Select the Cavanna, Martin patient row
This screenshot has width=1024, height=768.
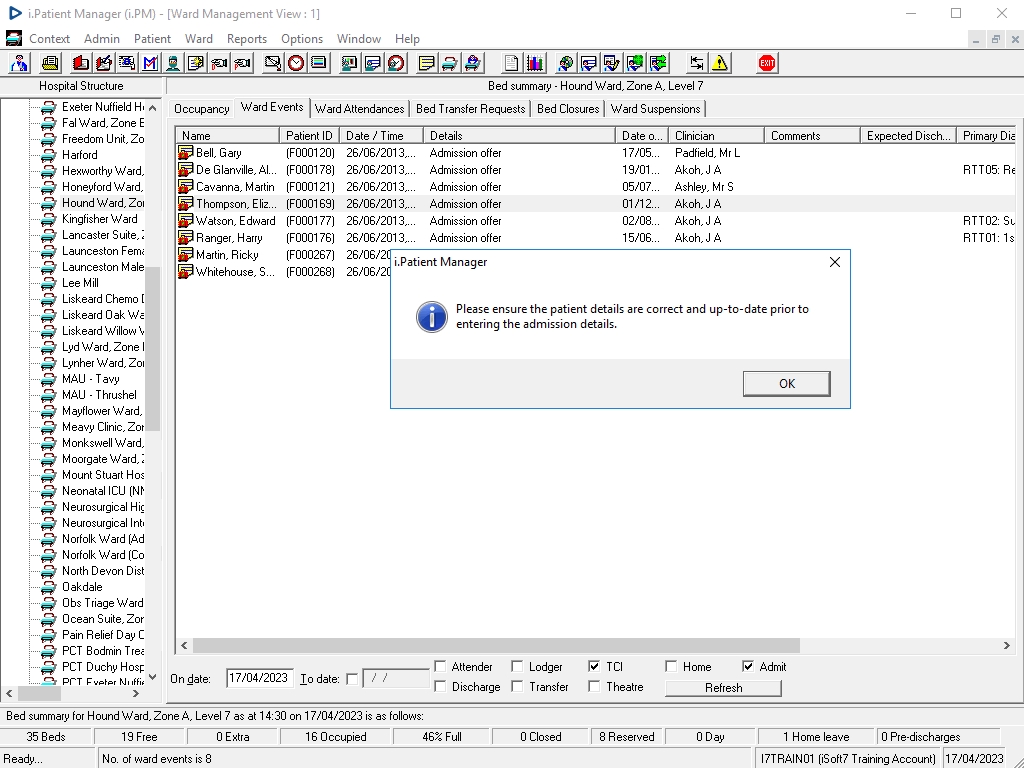595,187
